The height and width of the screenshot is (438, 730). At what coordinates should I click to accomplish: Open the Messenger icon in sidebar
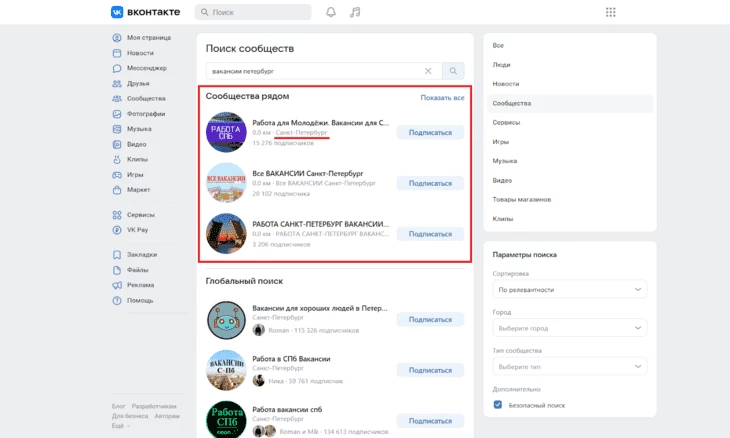(x=117, y=68)
